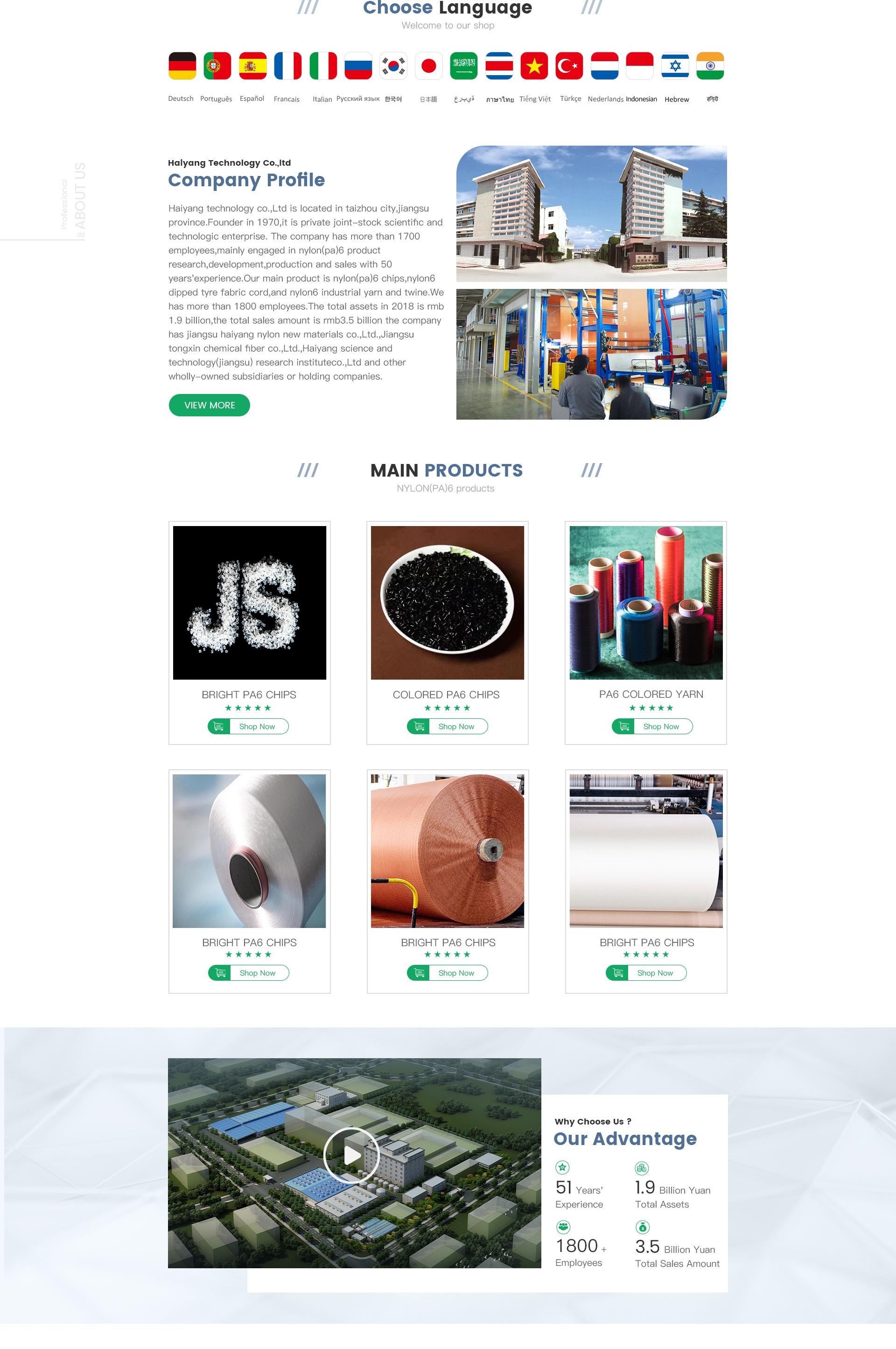Viewport: 896px width, 1349px height.
Task: Click the Nederlands language label
Action: pos(605,99)
